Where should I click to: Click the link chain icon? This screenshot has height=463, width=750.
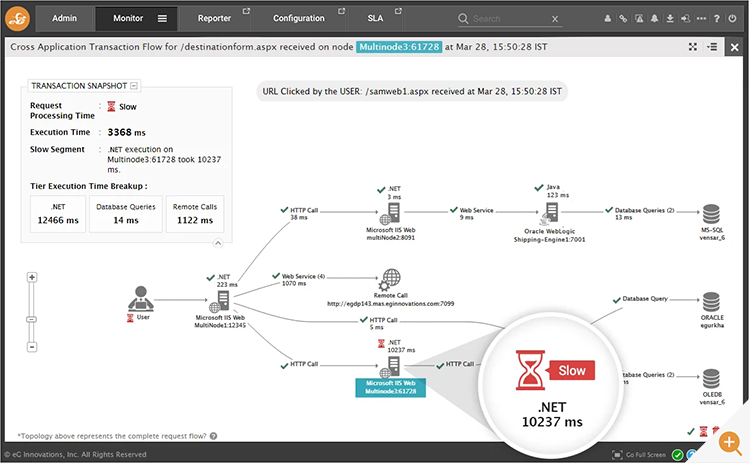tap(623, 19)
